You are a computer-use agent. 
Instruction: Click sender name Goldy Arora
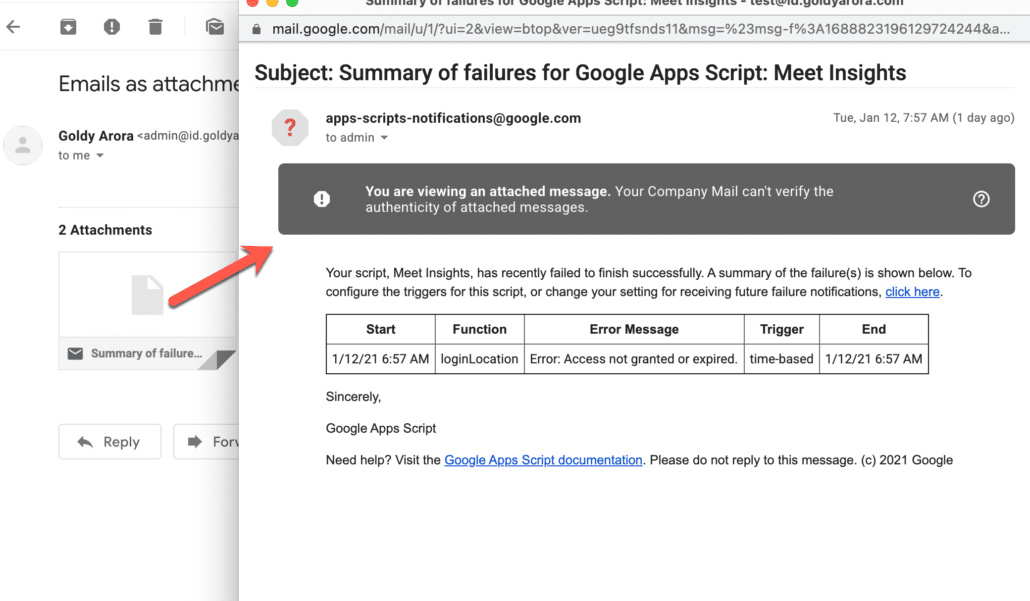click(96, 136)
